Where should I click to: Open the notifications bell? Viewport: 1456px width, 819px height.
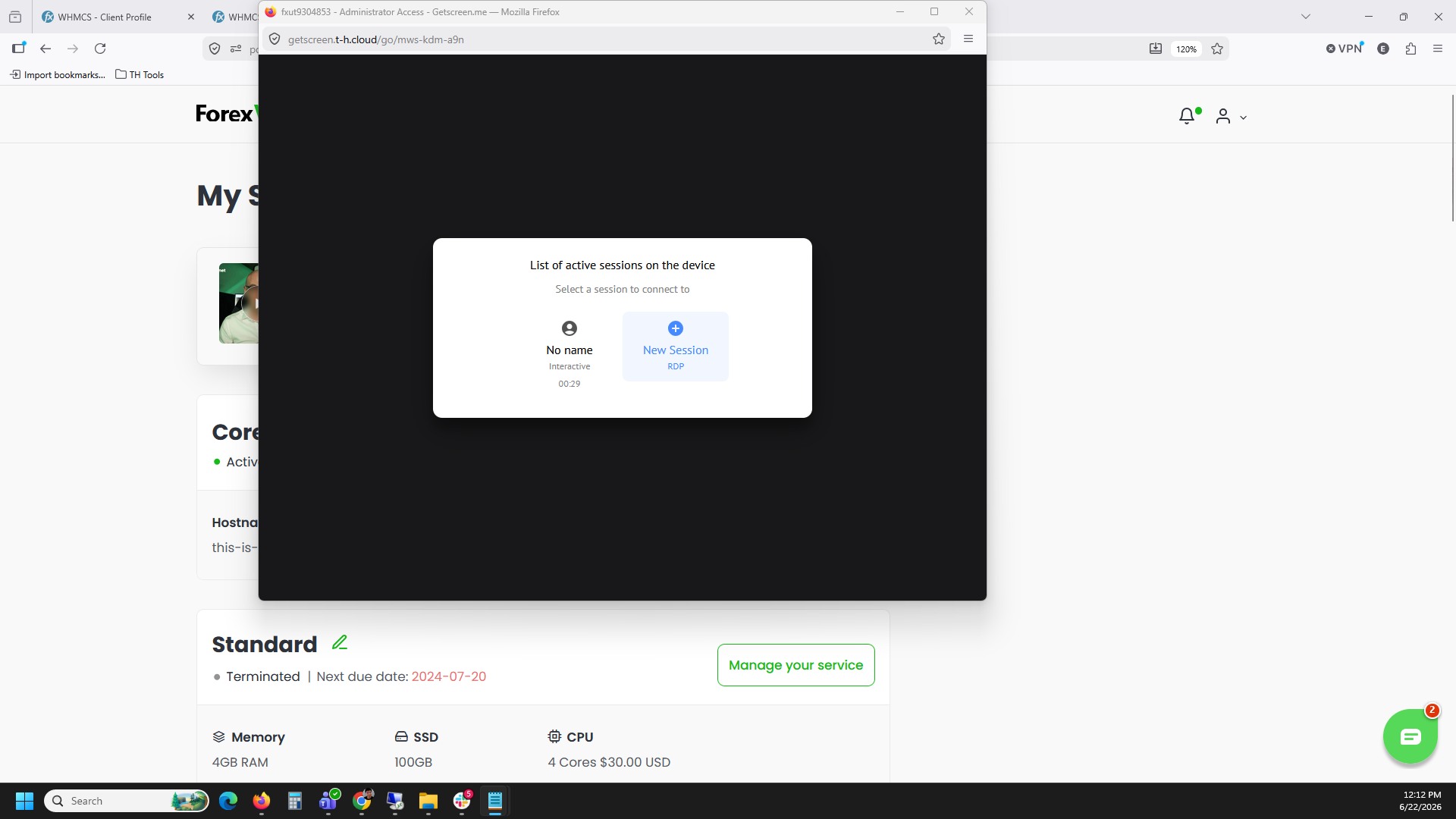1188,116
